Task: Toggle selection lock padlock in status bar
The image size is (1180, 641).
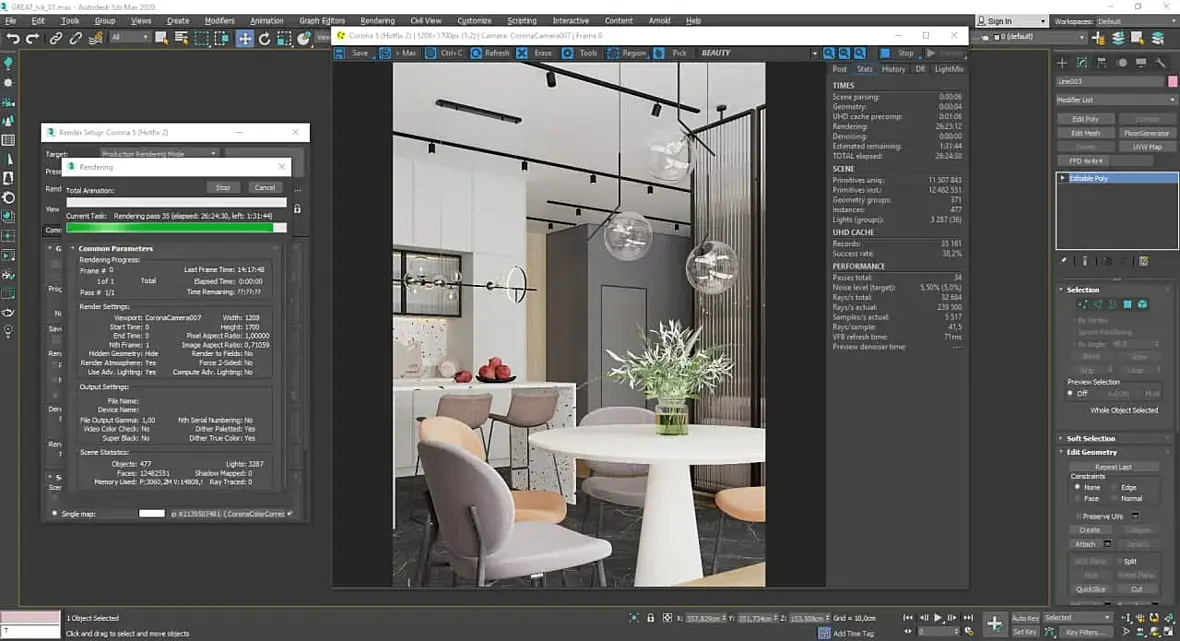Action: (651, 618)
